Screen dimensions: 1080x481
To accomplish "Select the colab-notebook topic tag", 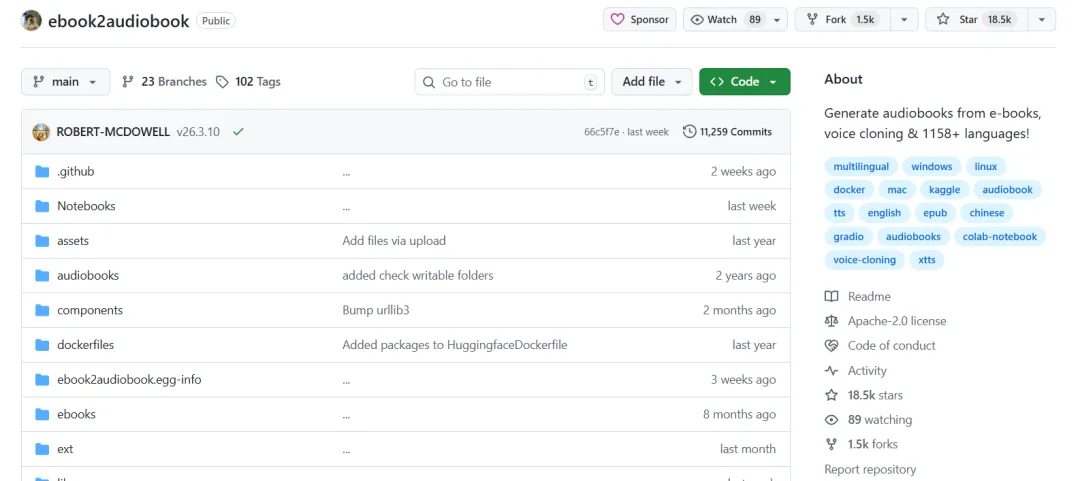I will [x=1000, y=236].
